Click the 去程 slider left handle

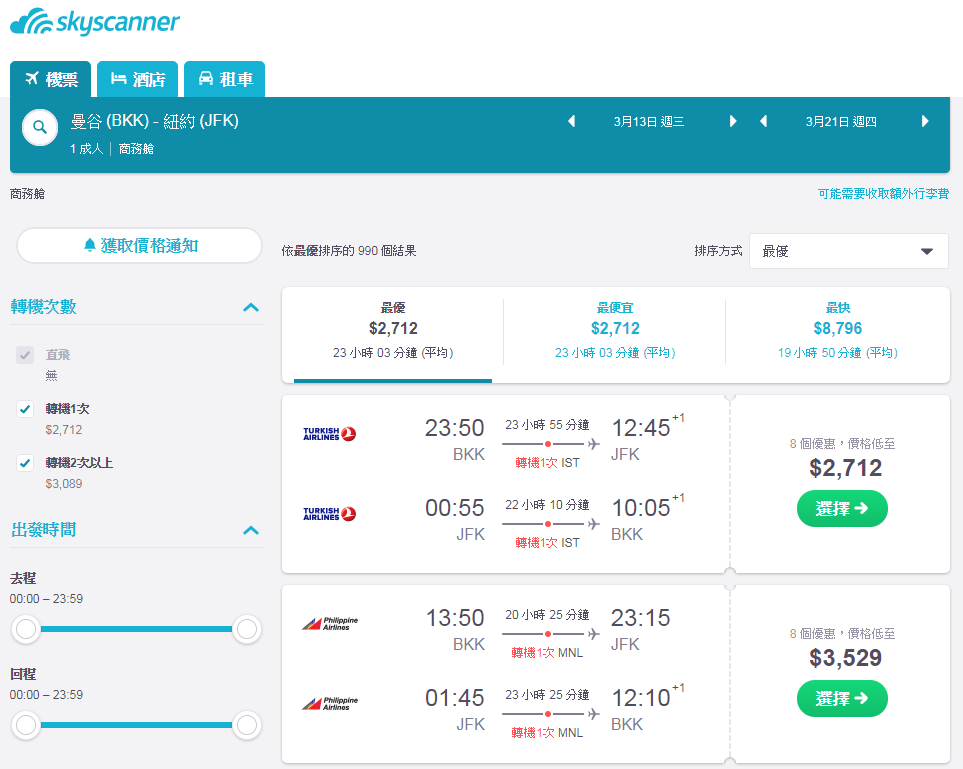point(26,629)
